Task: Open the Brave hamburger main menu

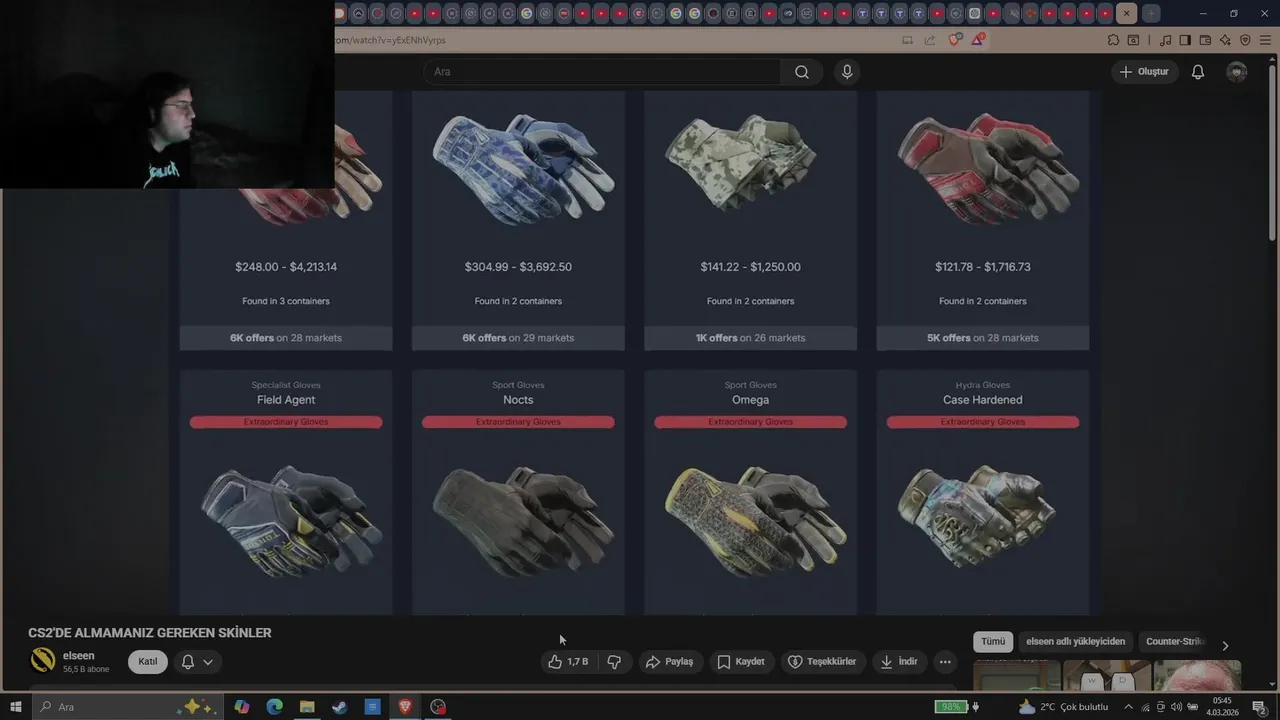Action: tap(1265, 40)
